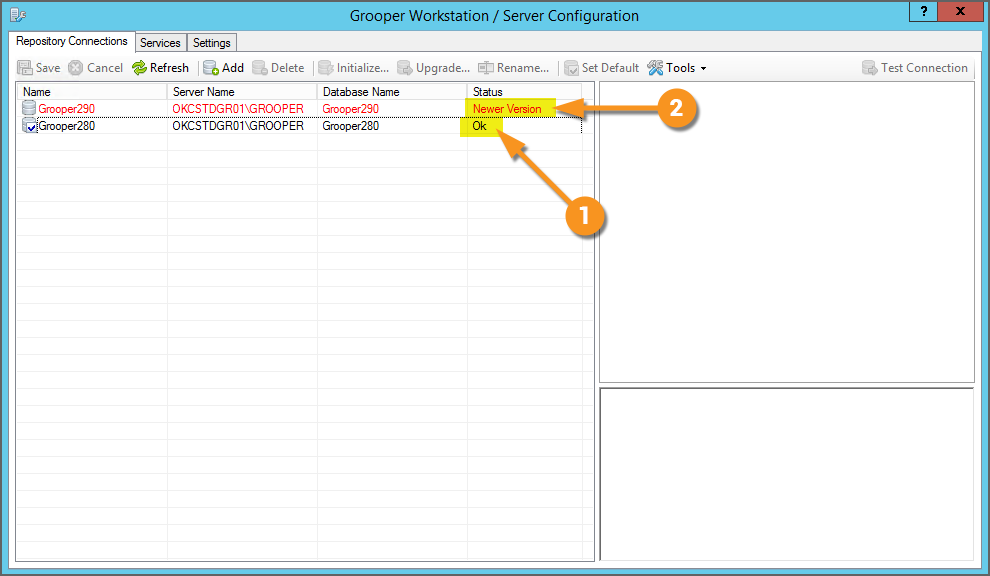Screen dimensions: 990x576
Task: Click the Delete connection icon
Action: pos(259,68)
